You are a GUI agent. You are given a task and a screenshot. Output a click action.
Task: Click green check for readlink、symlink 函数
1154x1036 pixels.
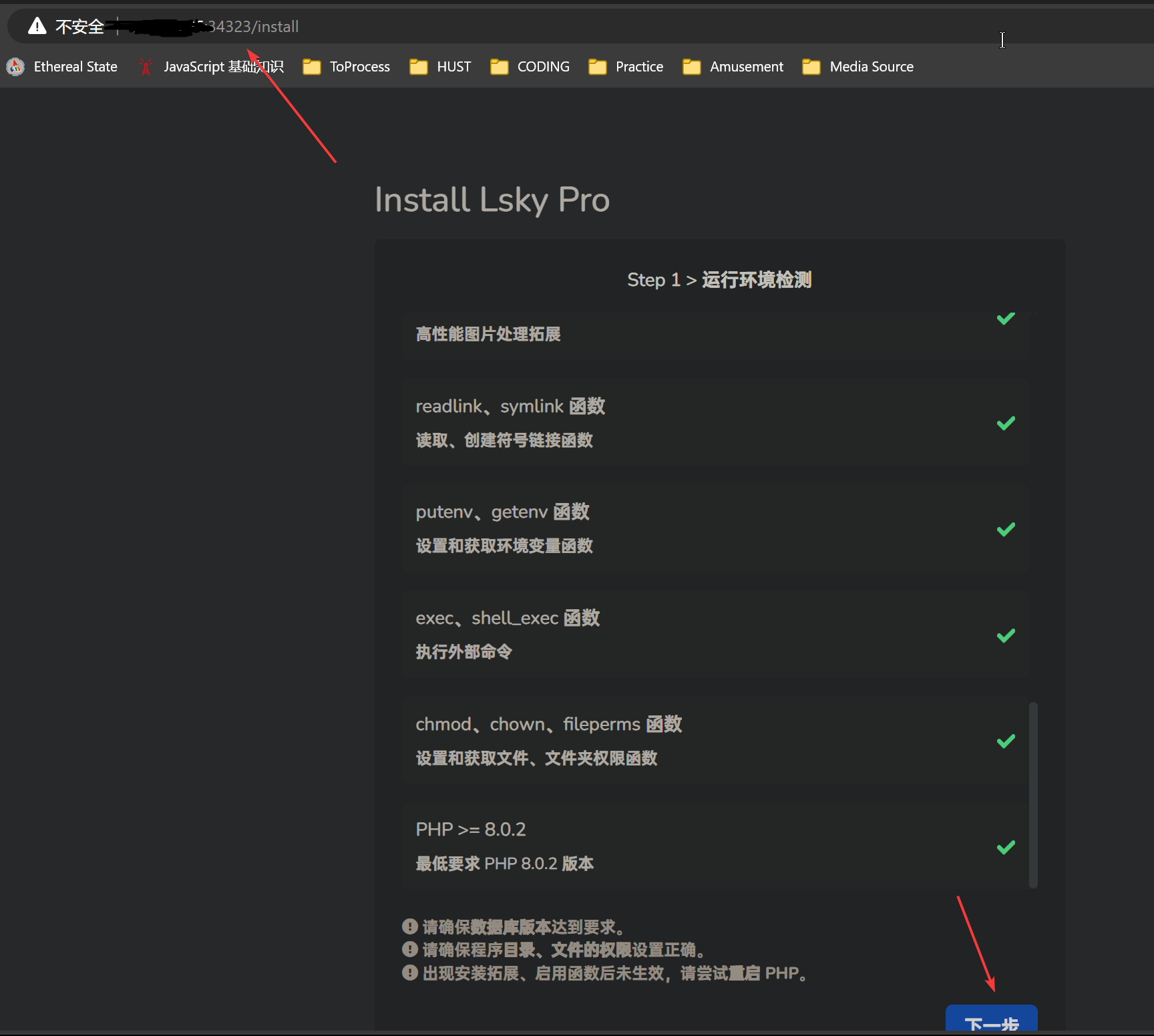[1006, 423]
